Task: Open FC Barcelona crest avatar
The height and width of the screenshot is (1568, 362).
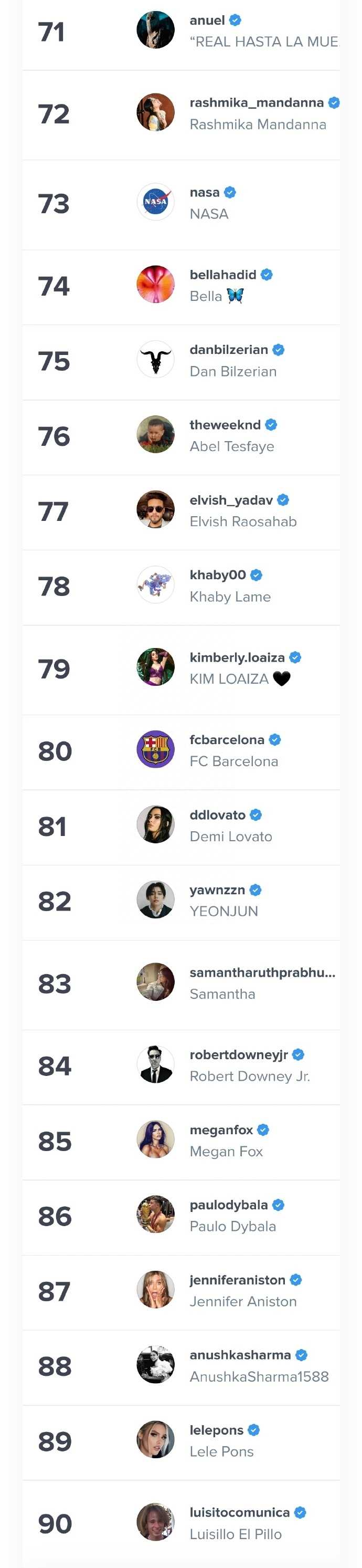Action: 155,749
